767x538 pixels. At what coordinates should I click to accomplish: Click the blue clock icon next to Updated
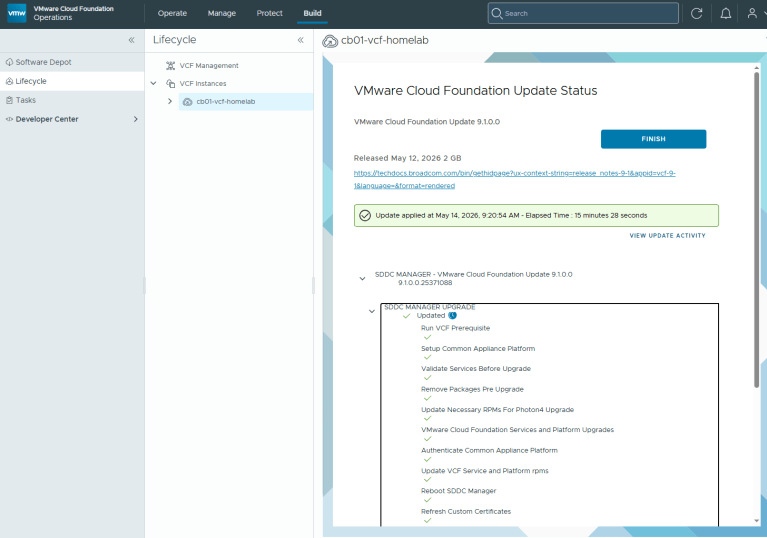coord(452,315)
